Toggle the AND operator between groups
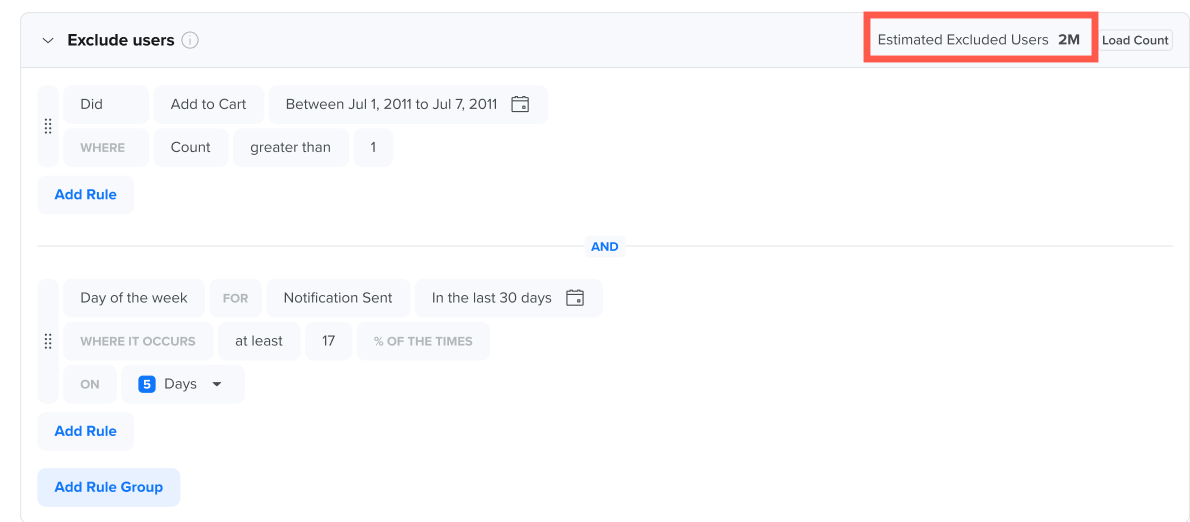This screenshot has width=1190, height=522. [605, 247]
